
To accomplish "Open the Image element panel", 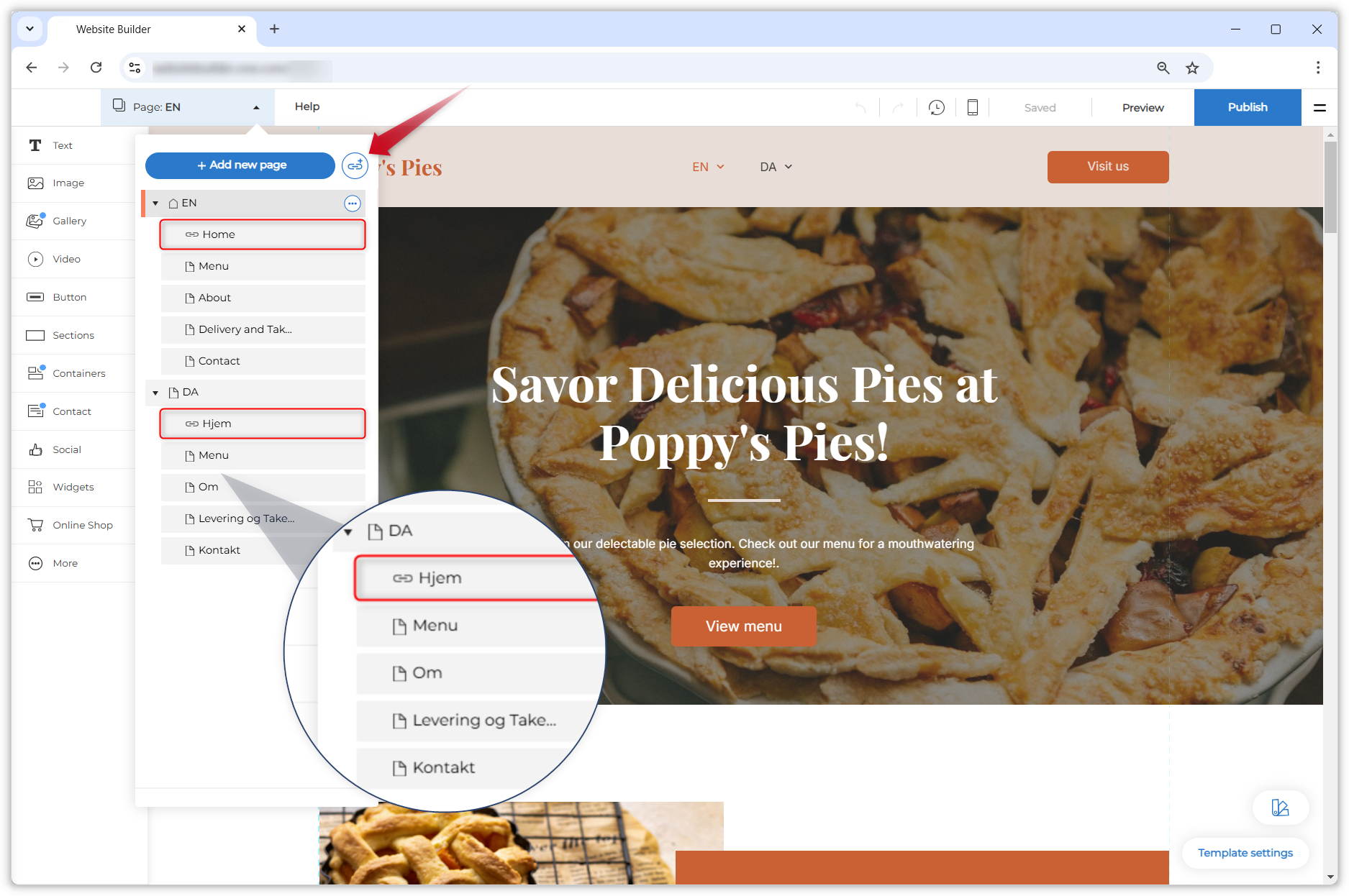I will pos(68,183).
